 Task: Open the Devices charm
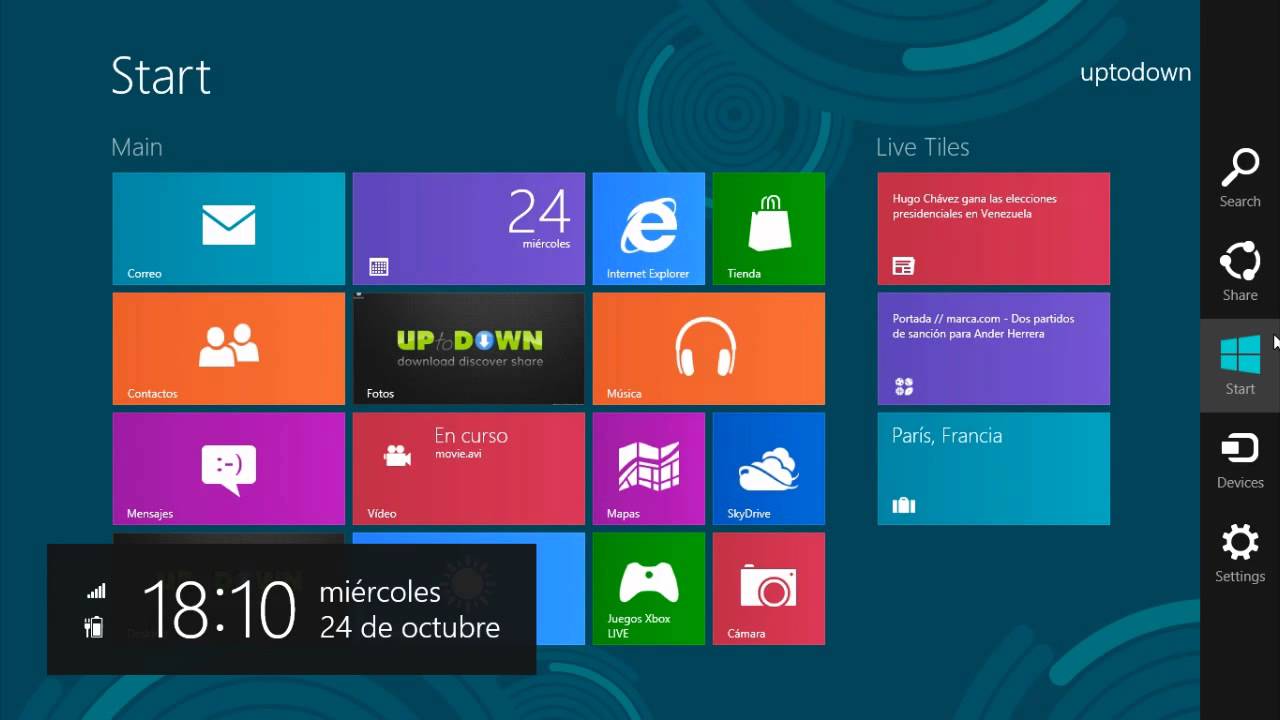(x=1240, y=460)
